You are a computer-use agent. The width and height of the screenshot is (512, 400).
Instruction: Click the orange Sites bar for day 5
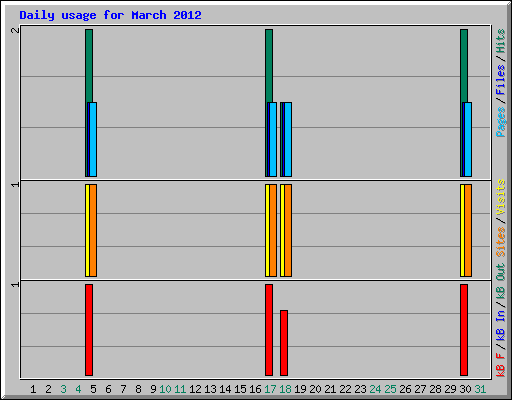click(93, 230)
